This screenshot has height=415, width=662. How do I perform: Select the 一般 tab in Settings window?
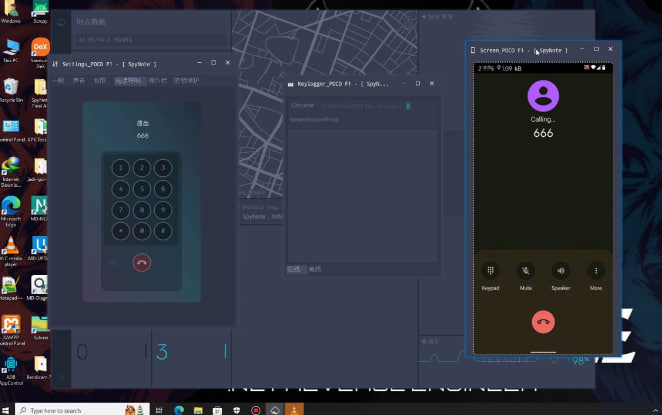point(58,80)
